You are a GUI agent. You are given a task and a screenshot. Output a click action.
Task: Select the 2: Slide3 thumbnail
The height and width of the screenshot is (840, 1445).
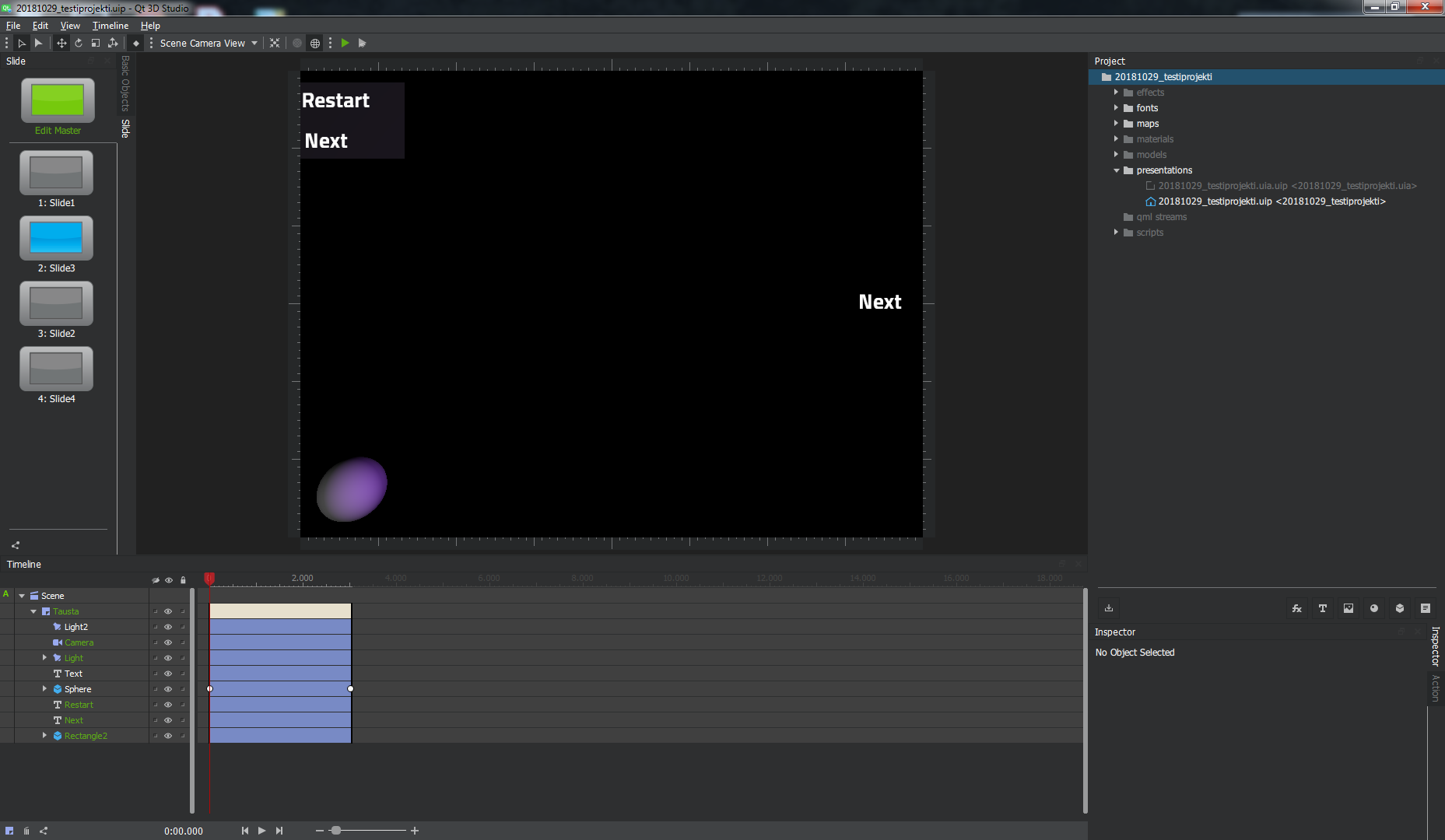pyautogui.click(x=56, y=238)
